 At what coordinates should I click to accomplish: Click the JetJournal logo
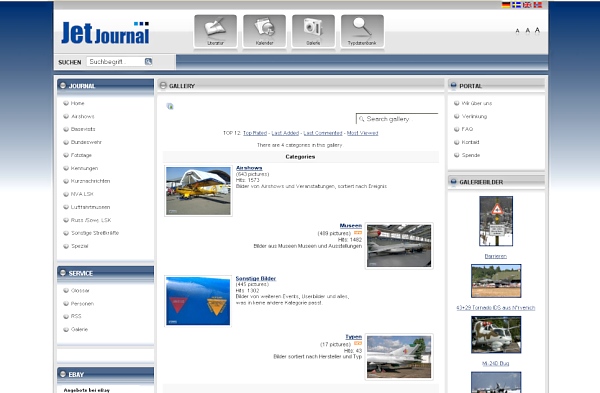[105, 33]
